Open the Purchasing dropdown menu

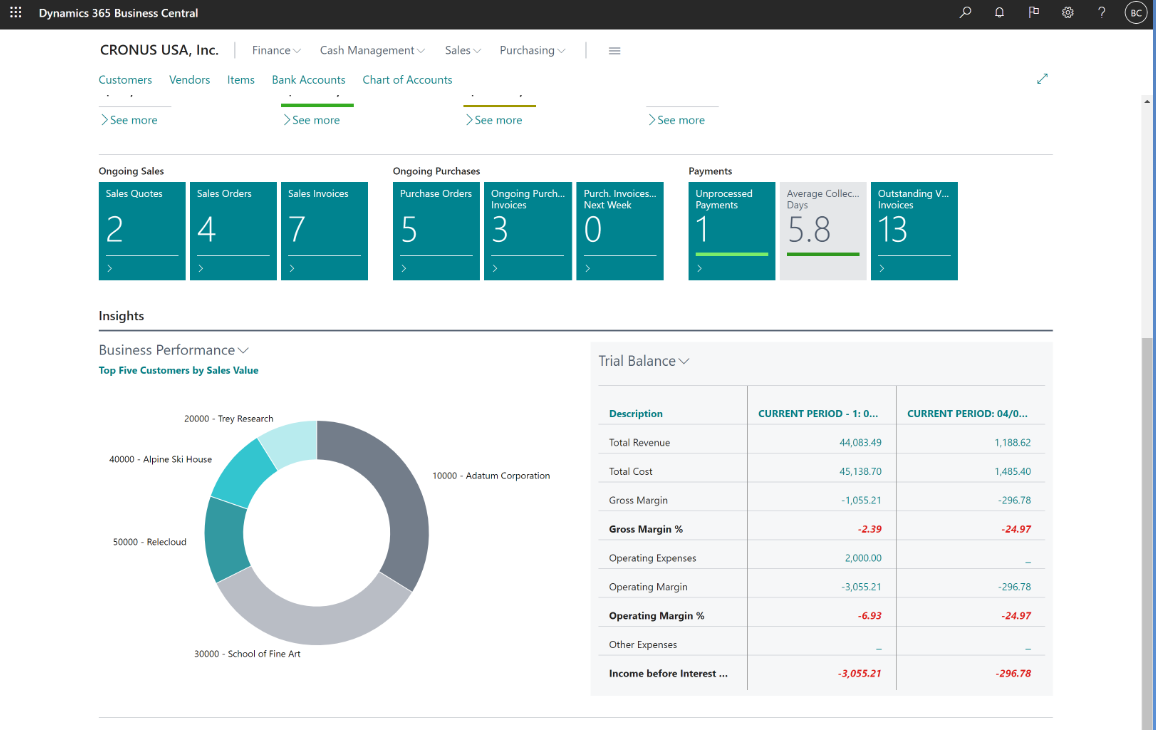pyautogui.click(x=532, y=50)
